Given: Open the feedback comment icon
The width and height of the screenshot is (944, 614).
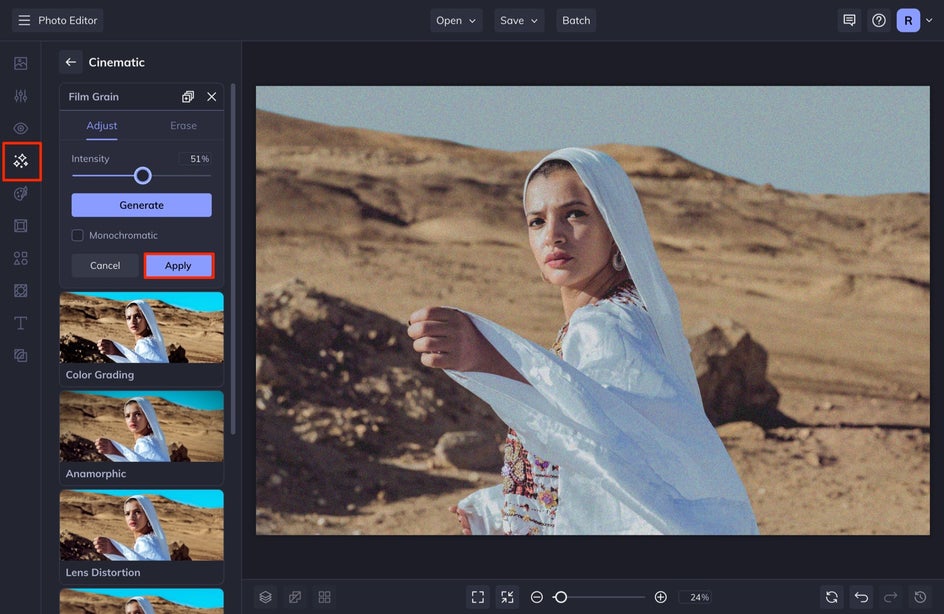Looking at the screenshot, I should [849, 20].
